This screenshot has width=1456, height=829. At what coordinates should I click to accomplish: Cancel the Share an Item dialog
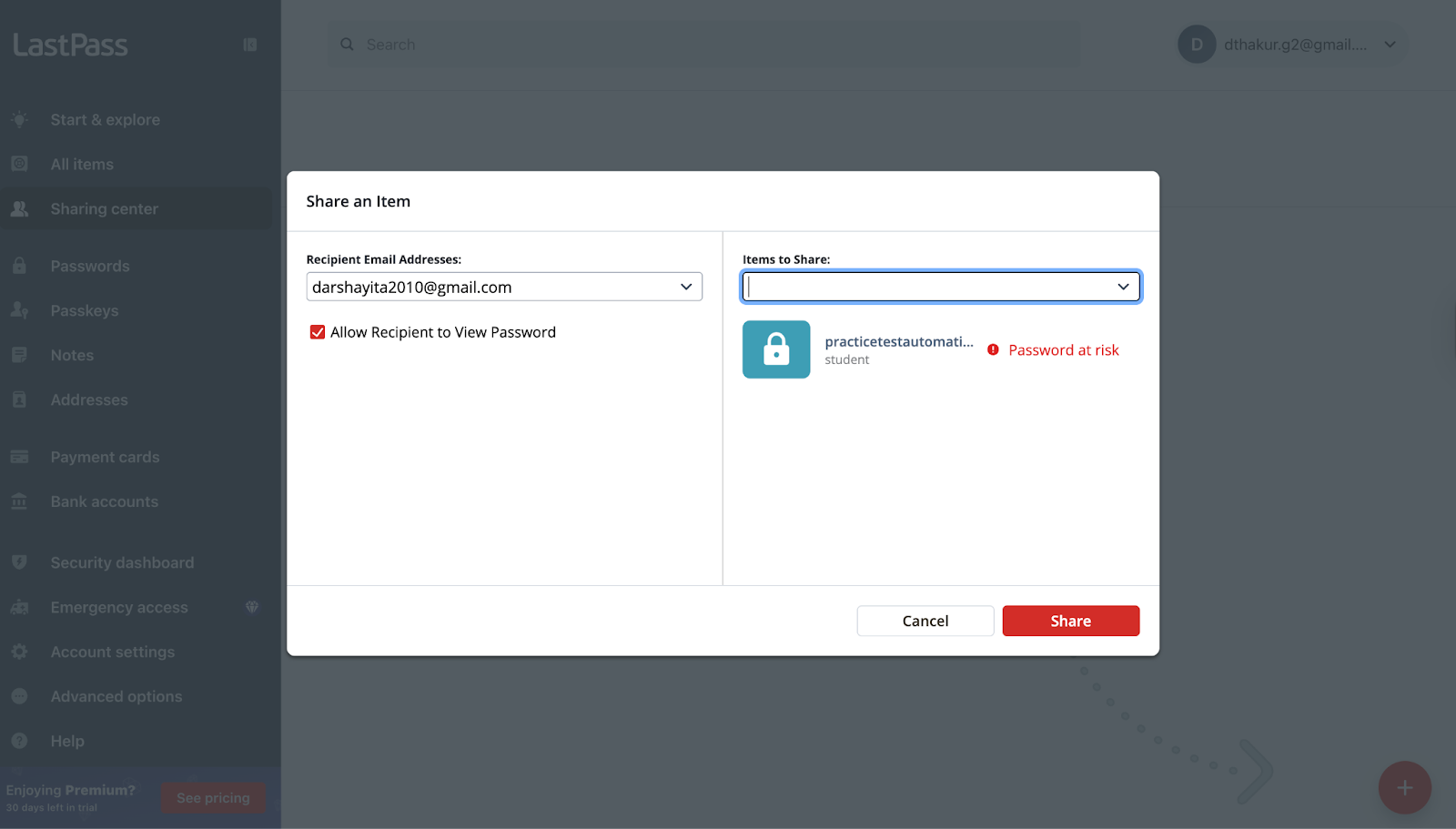pyautogui.click(x=925, y=621)
